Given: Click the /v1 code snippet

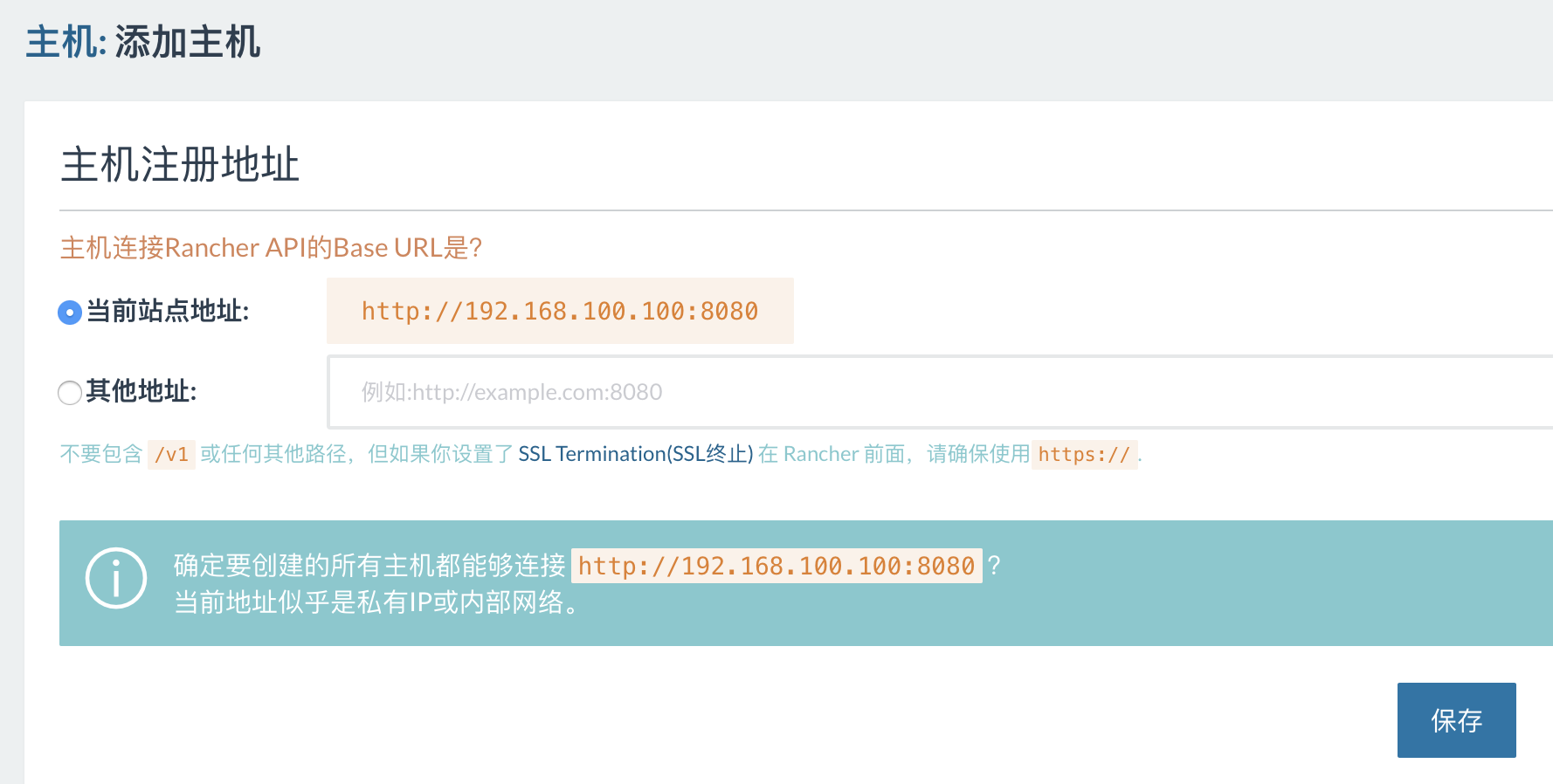Looking at the screenshot, I should [x=171, y=455].
